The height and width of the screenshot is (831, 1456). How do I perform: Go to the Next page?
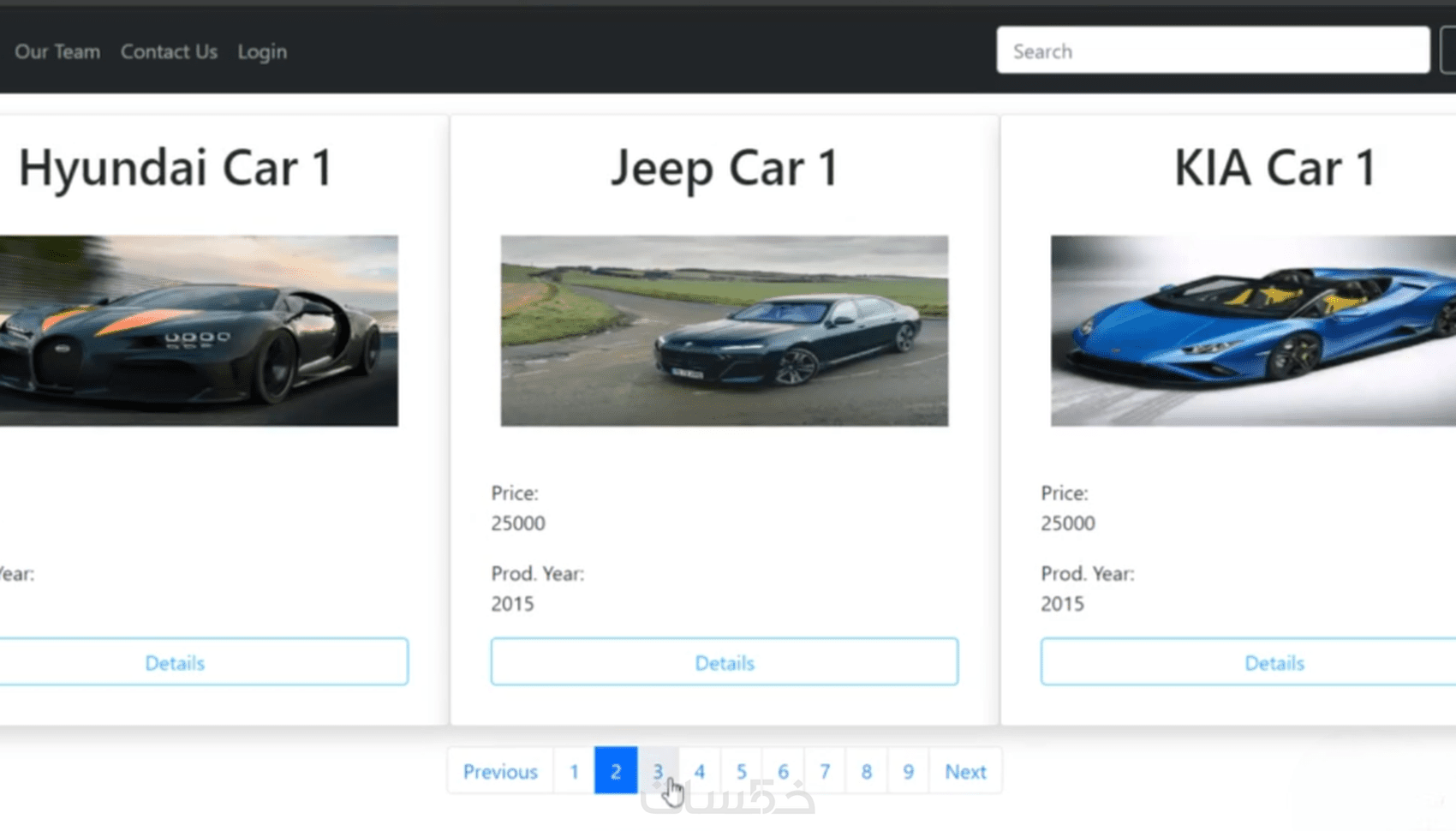(965, 771)
